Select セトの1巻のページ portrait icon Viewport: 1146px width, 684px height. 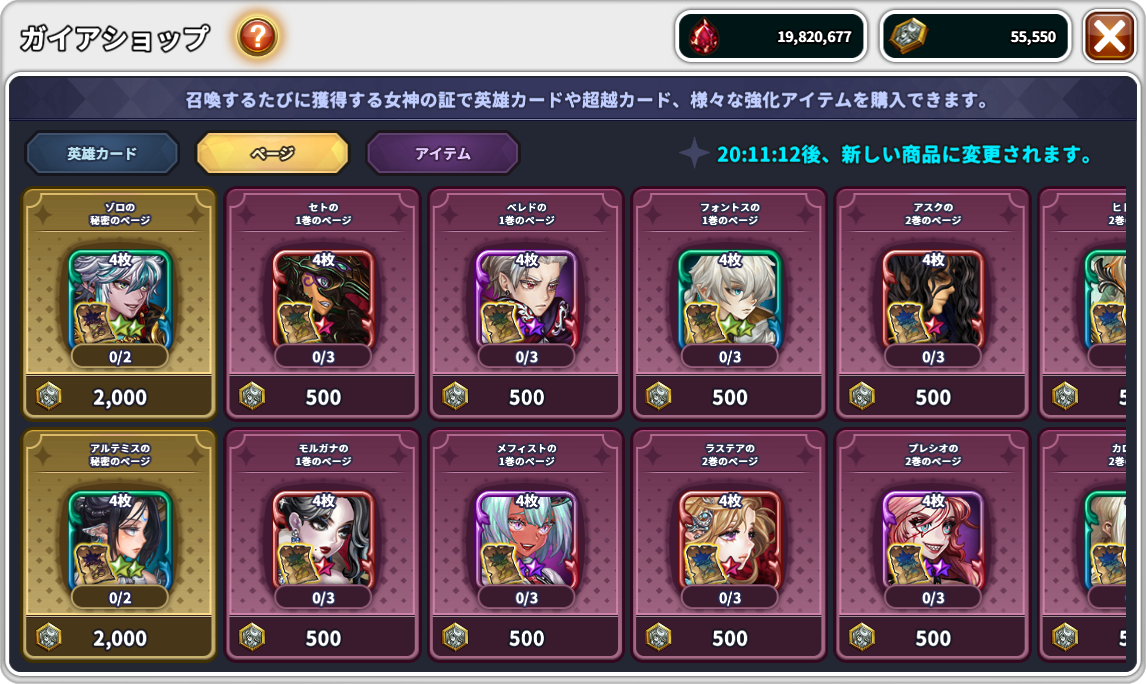tap(323, 299)
